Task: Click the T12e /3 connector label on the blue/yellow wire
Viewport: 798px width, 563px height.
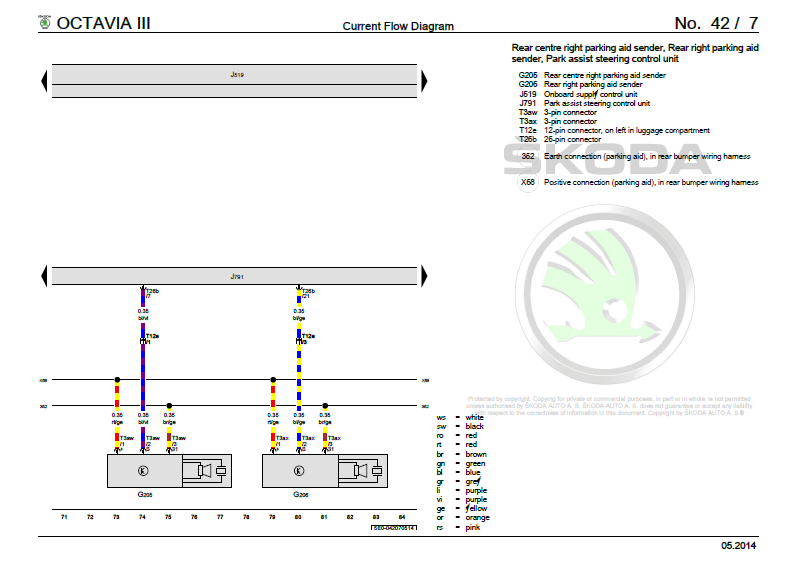Action: click(x=307, y=339)
